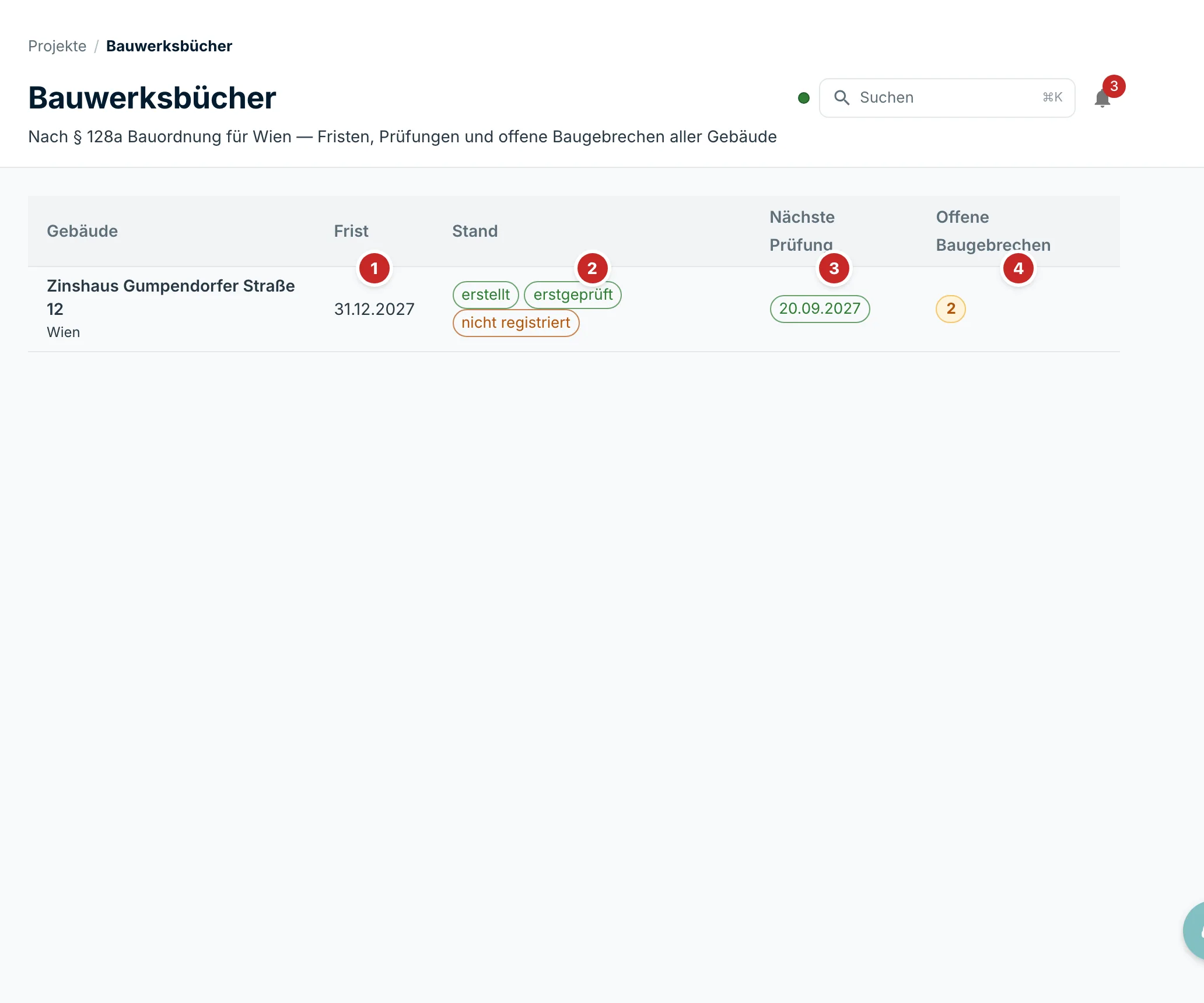The height and width of the screenshot is (1003, 1204).
Task: Click the Frist date 31.12.2027
Action: coord(374,309)
